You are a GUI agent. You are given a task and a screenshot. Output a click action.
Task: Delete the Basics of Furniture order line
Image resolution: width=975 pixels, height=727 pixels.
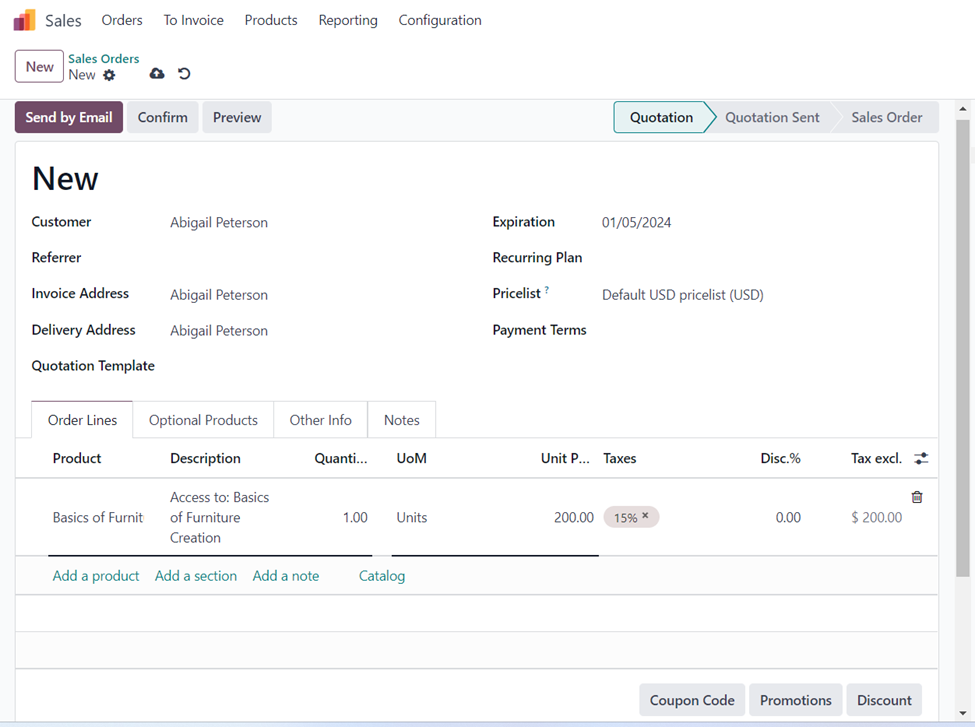917,497
